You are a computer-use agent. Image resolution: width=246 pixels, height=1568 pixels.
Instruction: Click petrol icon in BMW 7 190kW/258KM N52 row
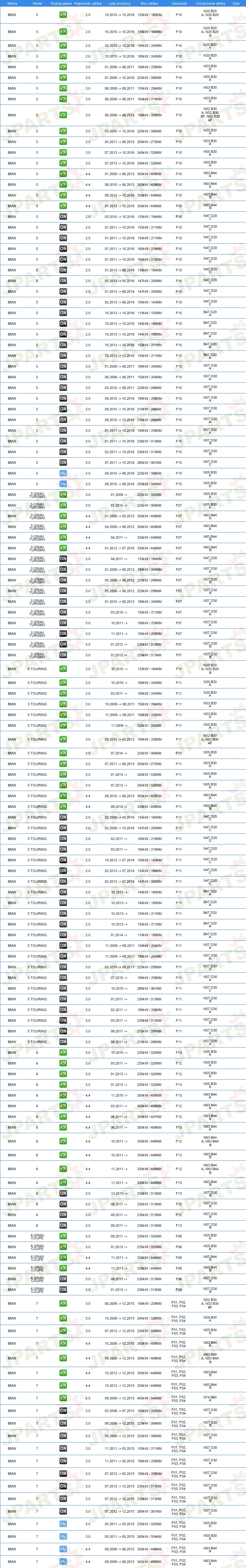click(x=63, y=1304)
